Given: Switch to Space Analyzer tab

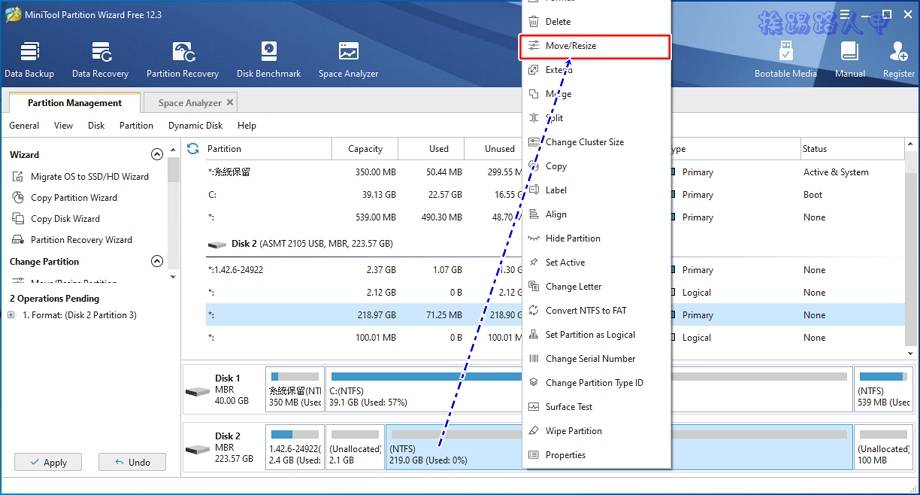Looking at the screenshot, I should pyautogui.click(x=189, y=103).
